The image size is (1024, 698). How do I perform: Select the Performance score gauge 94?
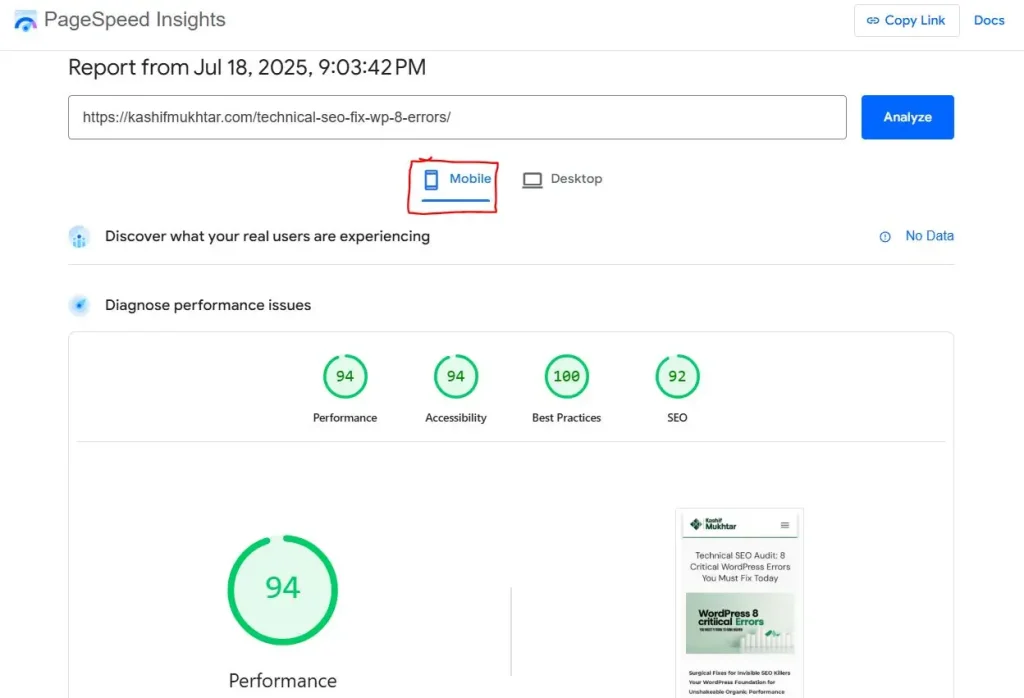[x=345, y=376]
